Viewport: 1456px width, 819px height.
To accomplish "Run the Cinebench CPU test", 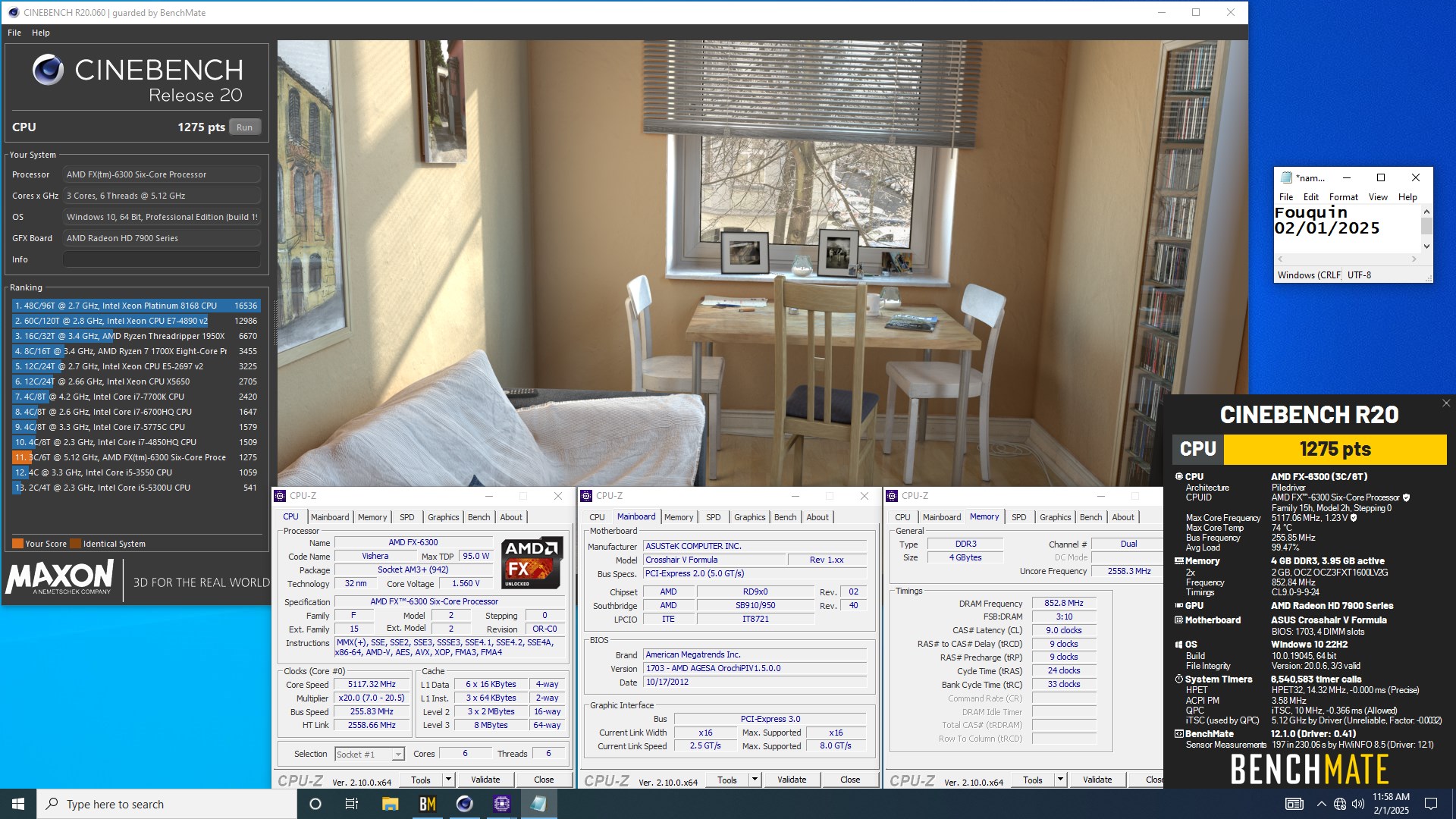I will 244,127.
